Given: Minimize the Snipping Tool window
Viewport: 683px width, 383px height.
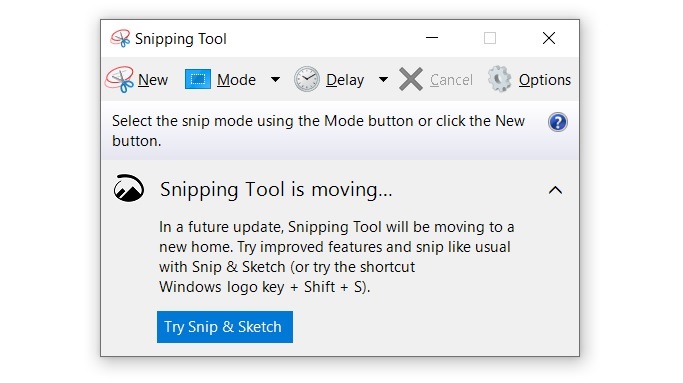Looking at the screenshot, I should pos(432,38).
